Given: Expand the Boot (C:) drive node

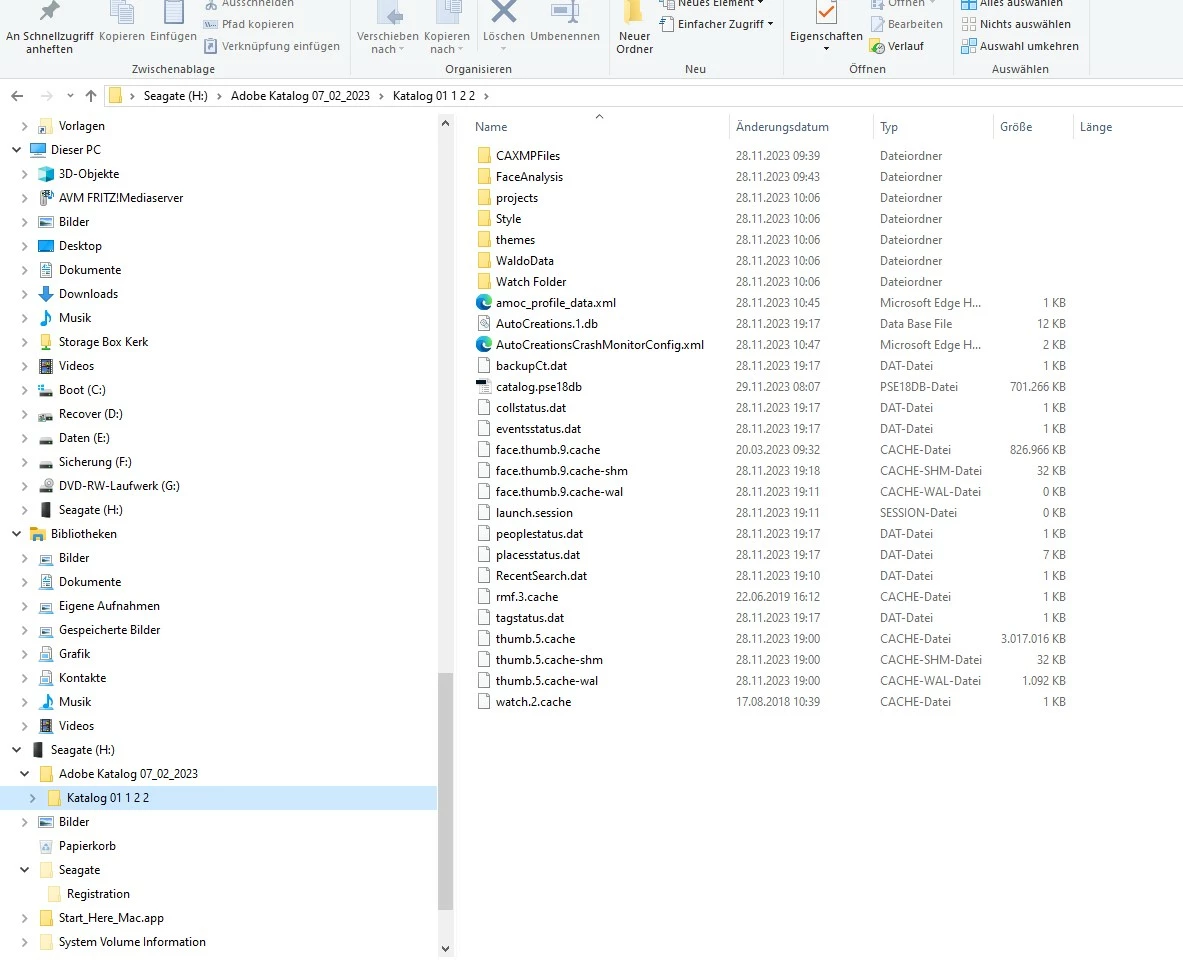Looking at the screenshot, I should (x=24, y=390).
